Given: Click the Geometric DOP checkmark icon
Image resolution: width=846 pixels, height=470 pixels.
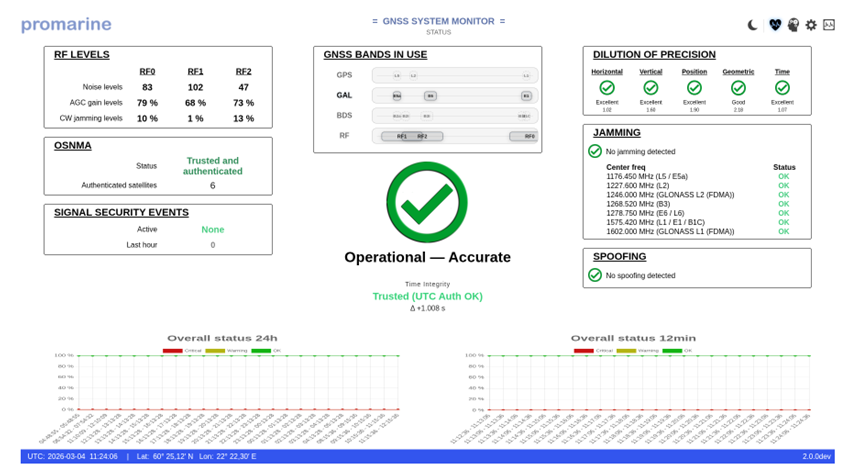Looking at the screenshot, I should pos(738,87).
